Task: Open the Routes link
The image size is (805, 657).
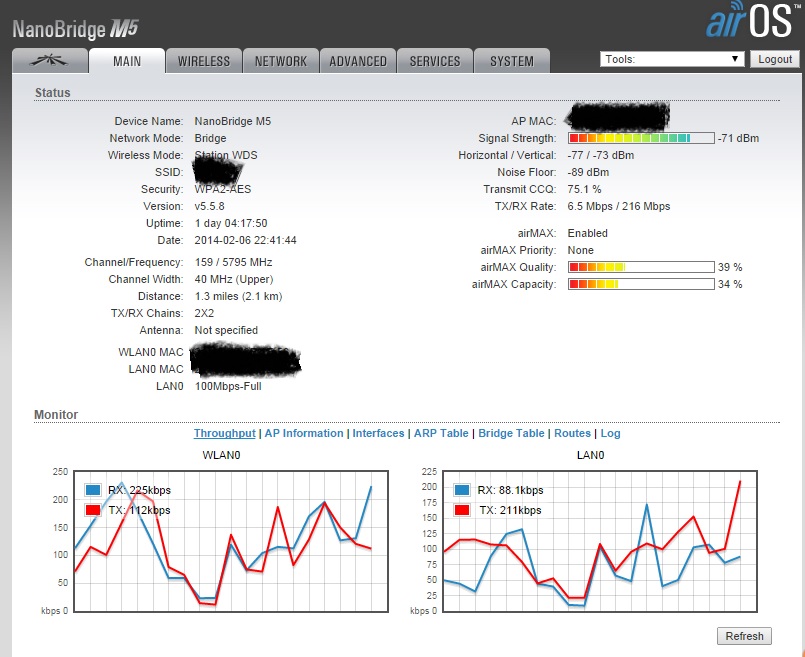Action: [572, 433]
